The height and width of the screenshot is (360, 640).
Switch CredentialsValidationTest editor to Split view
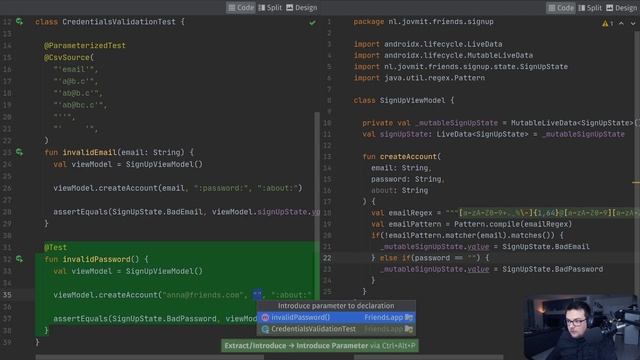click(270, 8)
